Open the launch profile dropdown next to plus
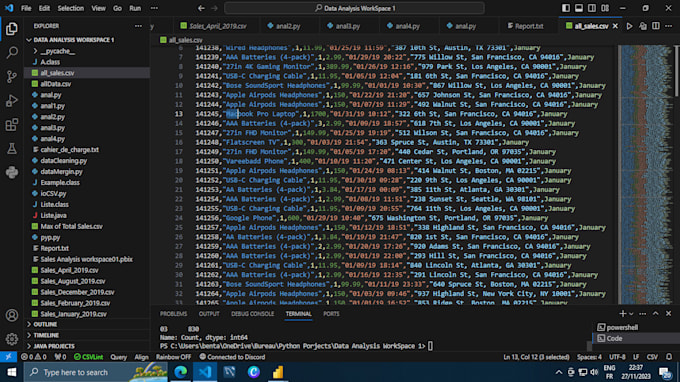The width and height of the screenshot is (680, 382). tap(631, 313)
